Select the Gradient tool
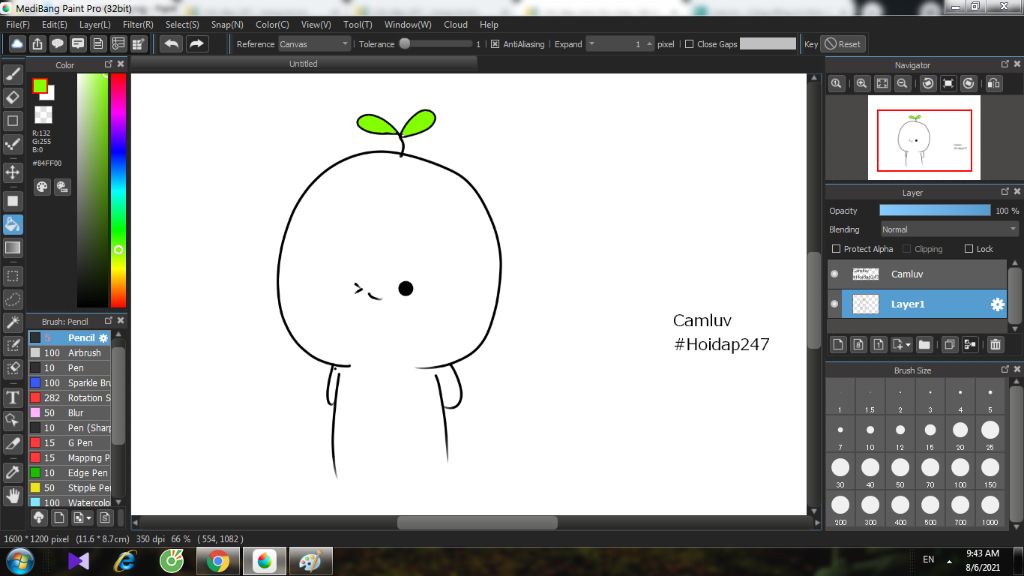 [x=12, y=248]
